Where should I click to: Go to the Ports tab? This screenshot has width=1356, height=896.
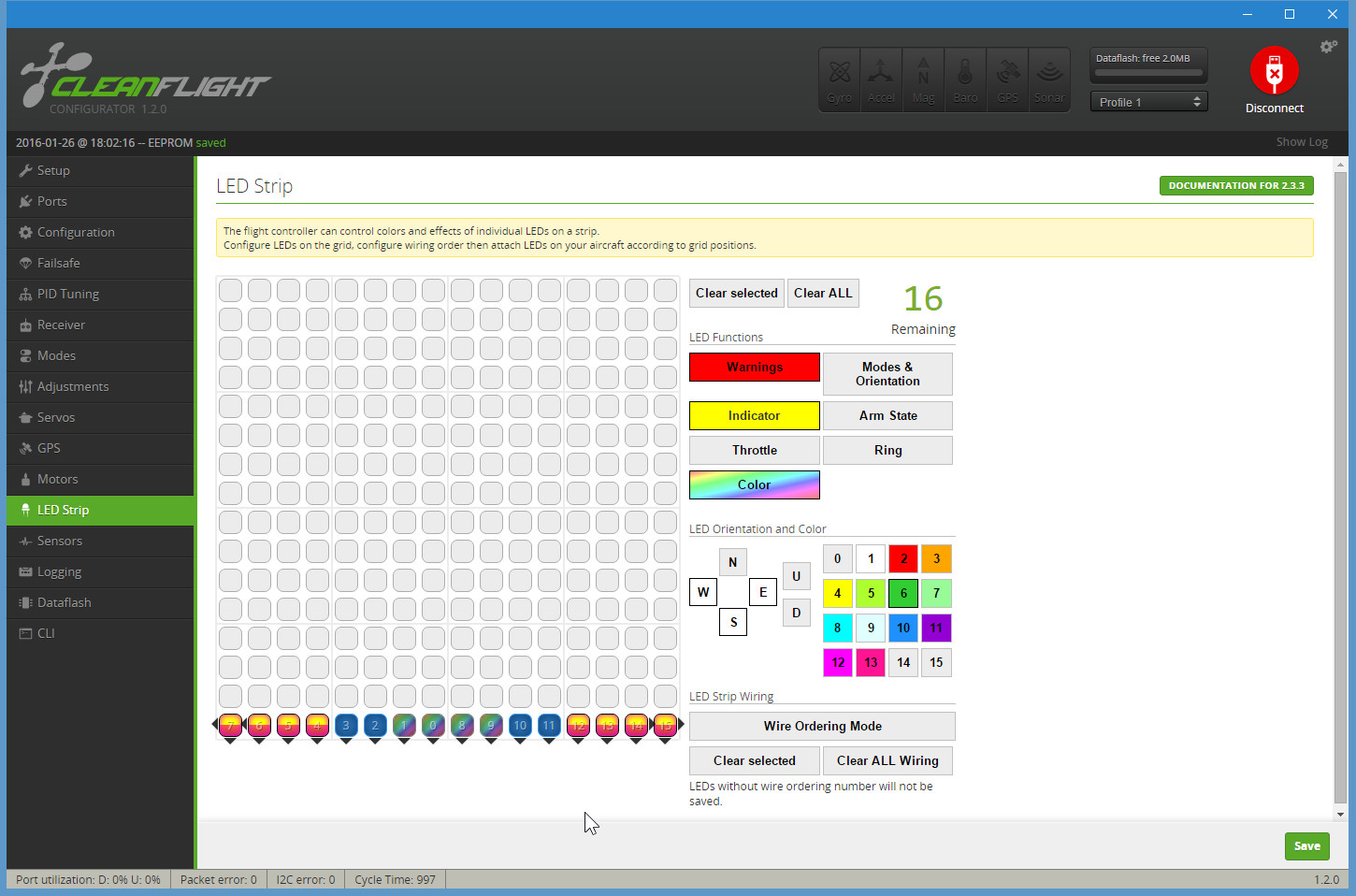click(x=100, y=201)
